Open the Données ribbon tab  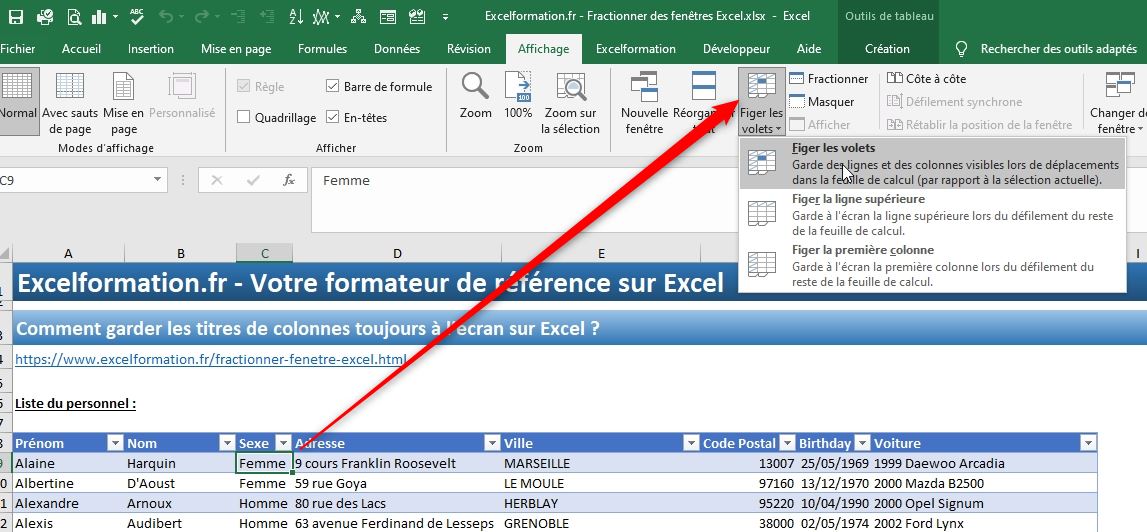(x=397, y=49)
